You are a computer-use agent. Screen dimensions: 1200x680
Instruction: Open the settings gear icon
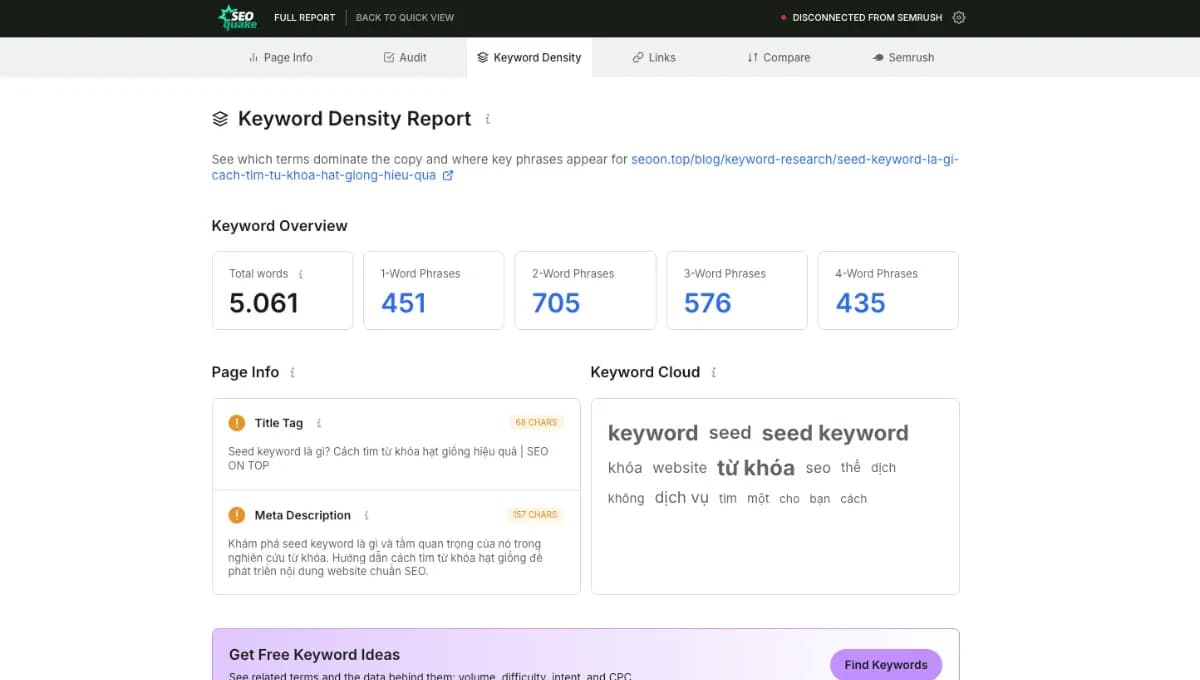[959, 17]
